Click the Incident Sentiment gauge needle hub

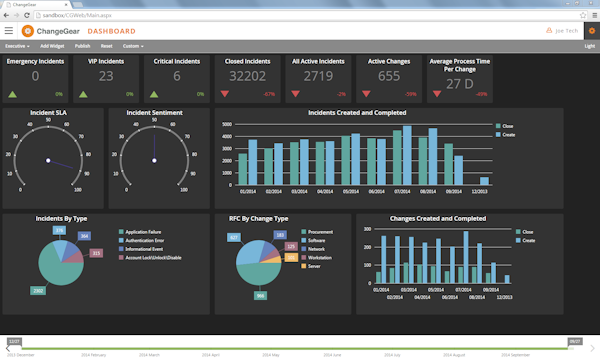click(154, 160)
